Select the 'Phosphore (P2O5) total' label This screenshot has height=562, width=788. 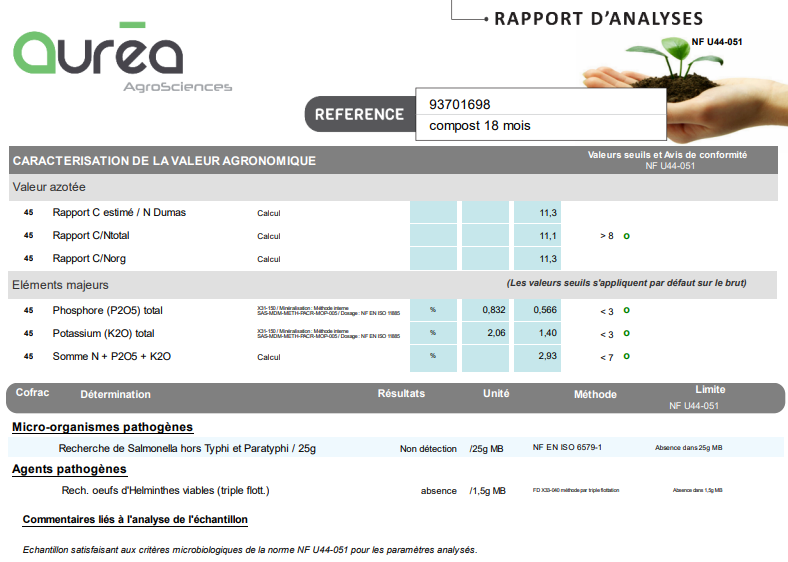[x=108, y=311]
